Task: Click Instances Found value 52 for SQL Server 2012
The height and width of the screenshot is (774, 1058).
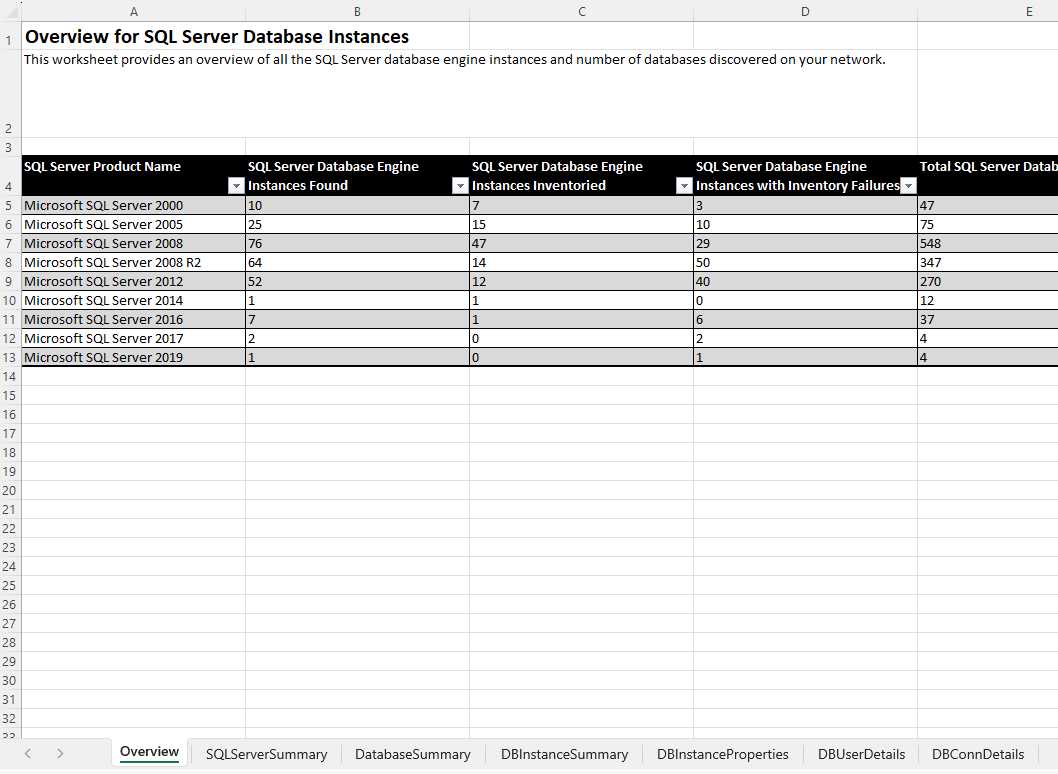Action: [x=358, y=281]
